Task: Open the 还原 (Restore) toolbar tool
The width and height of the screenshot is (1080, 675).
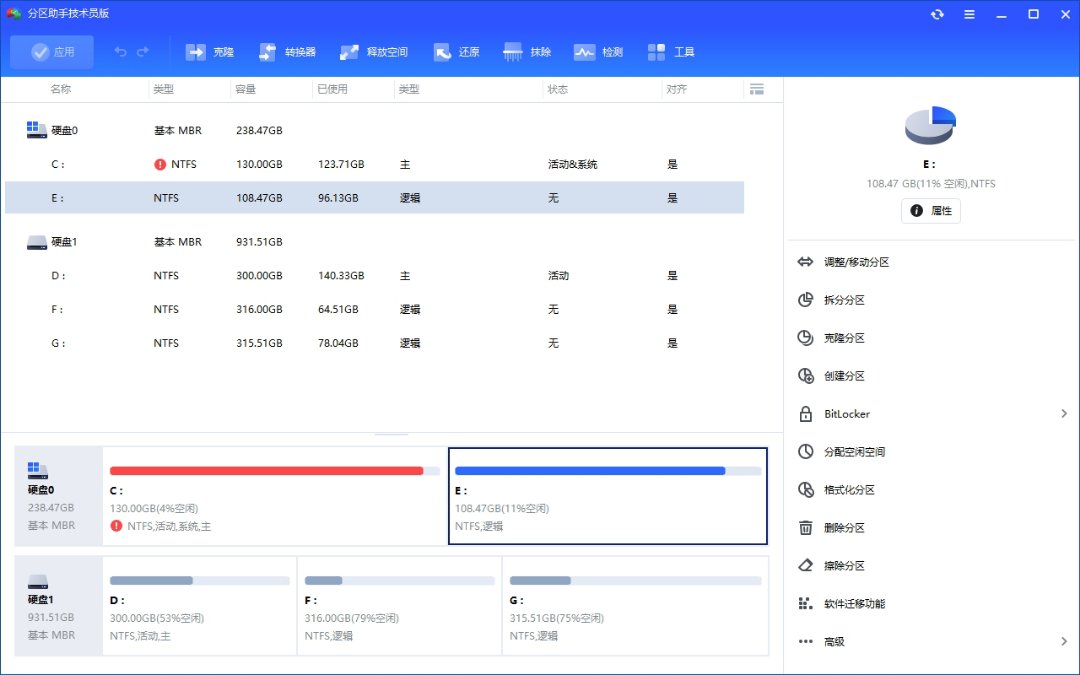Action: [x=442, y=52]
